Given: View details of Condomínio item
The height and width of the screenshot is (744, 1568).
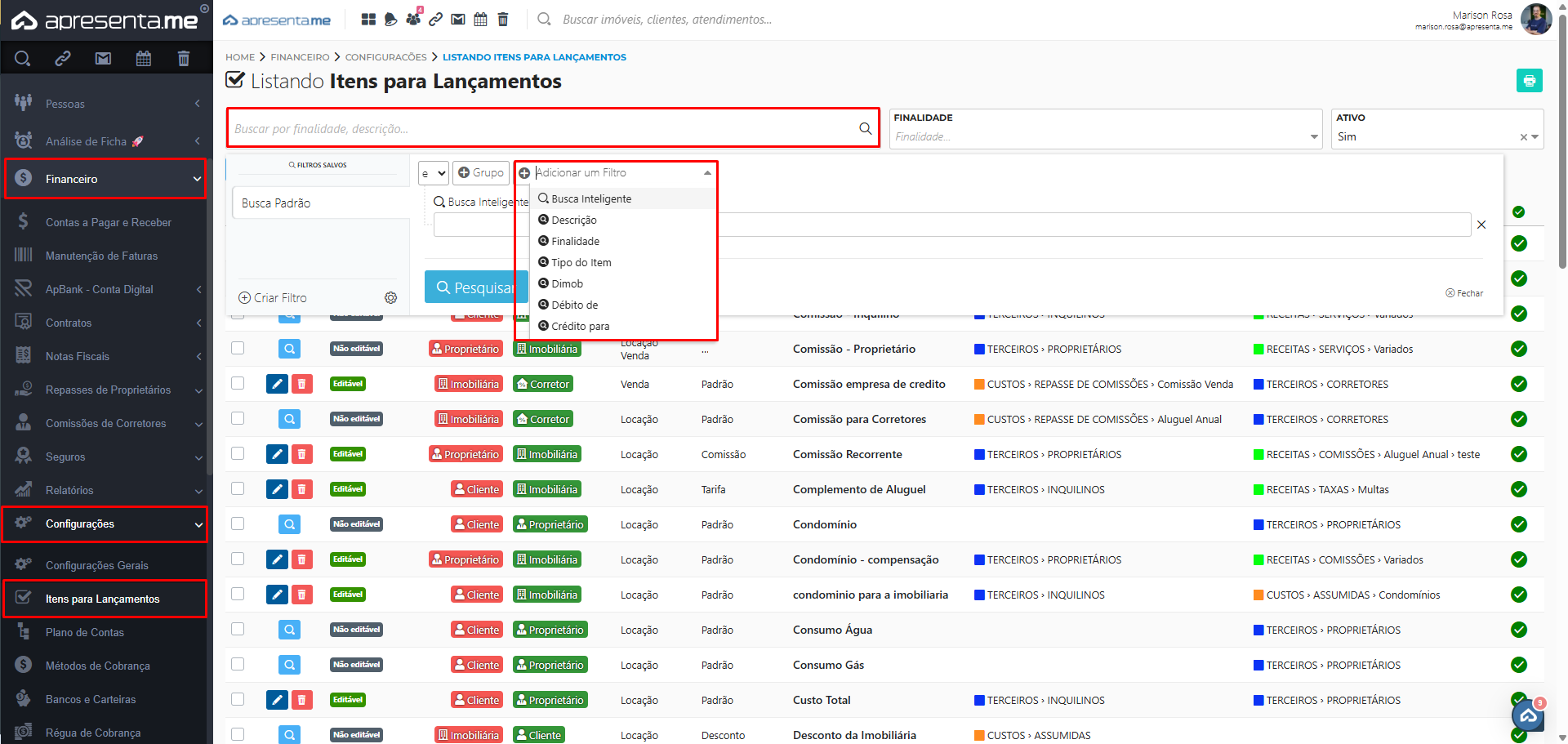Looking at the screenshot, I should [x=289, y=524].
